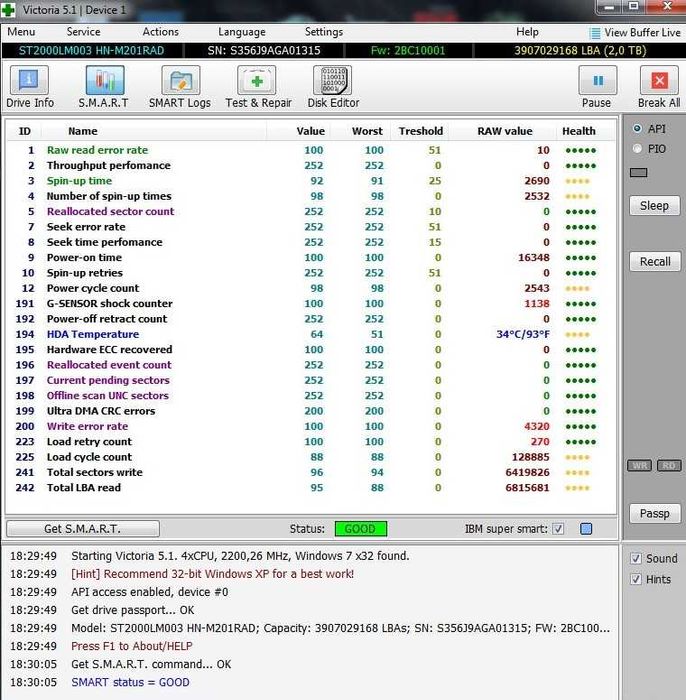Open the Menu menu
Screen dimensions: 686x700
coord(21,32)
